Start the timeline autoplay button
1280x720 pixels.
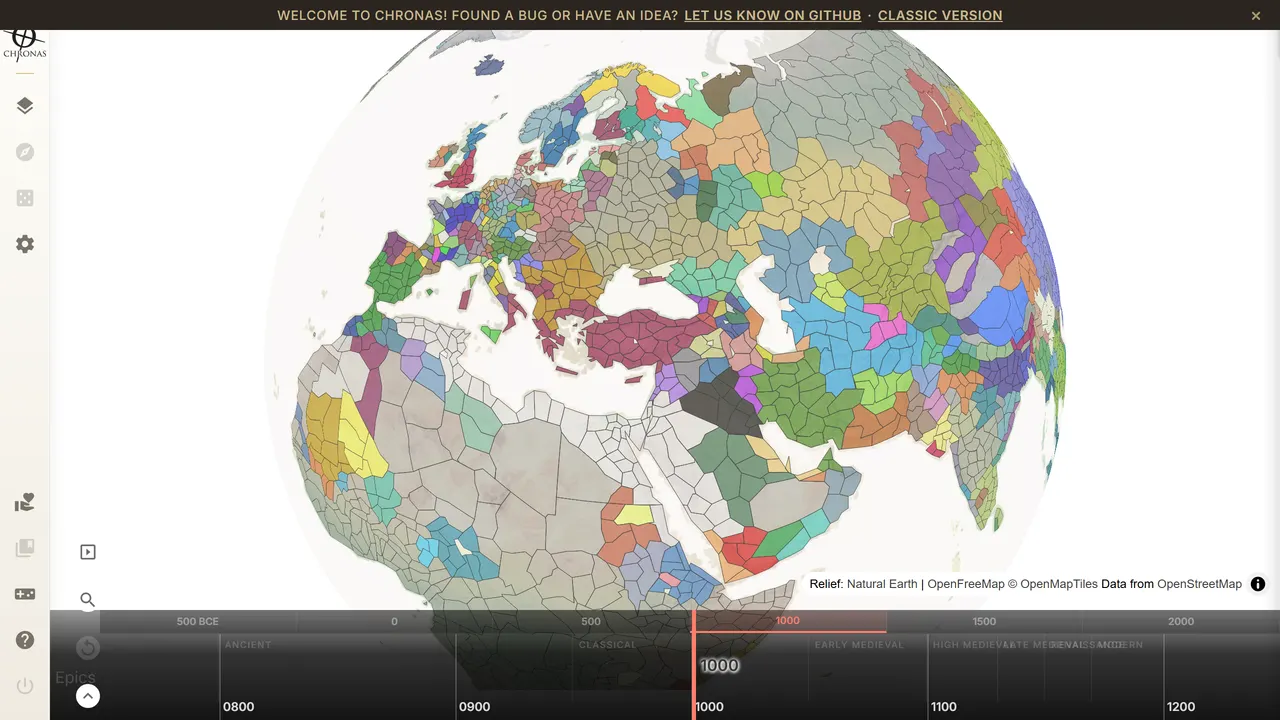coord(88,552)
